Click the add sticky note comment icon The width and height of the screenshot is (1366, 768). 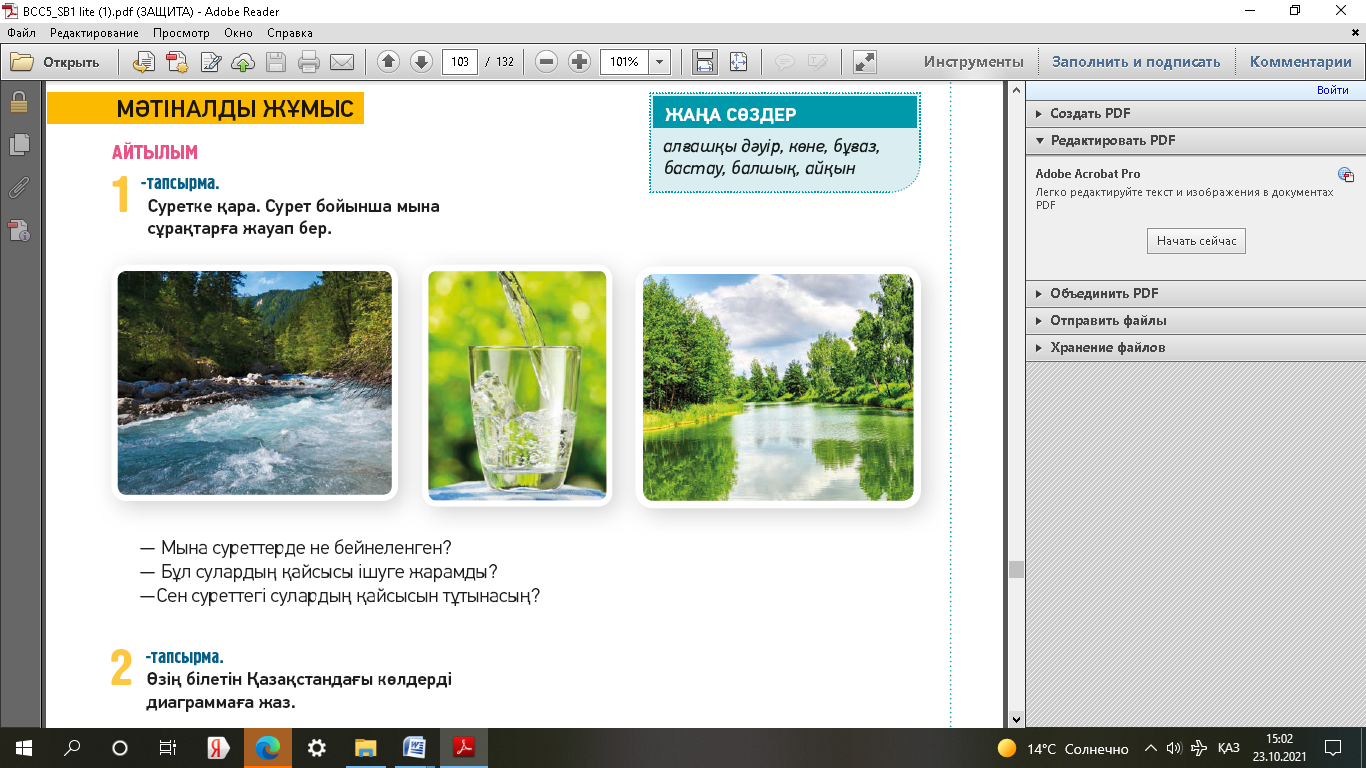point(785,62)
